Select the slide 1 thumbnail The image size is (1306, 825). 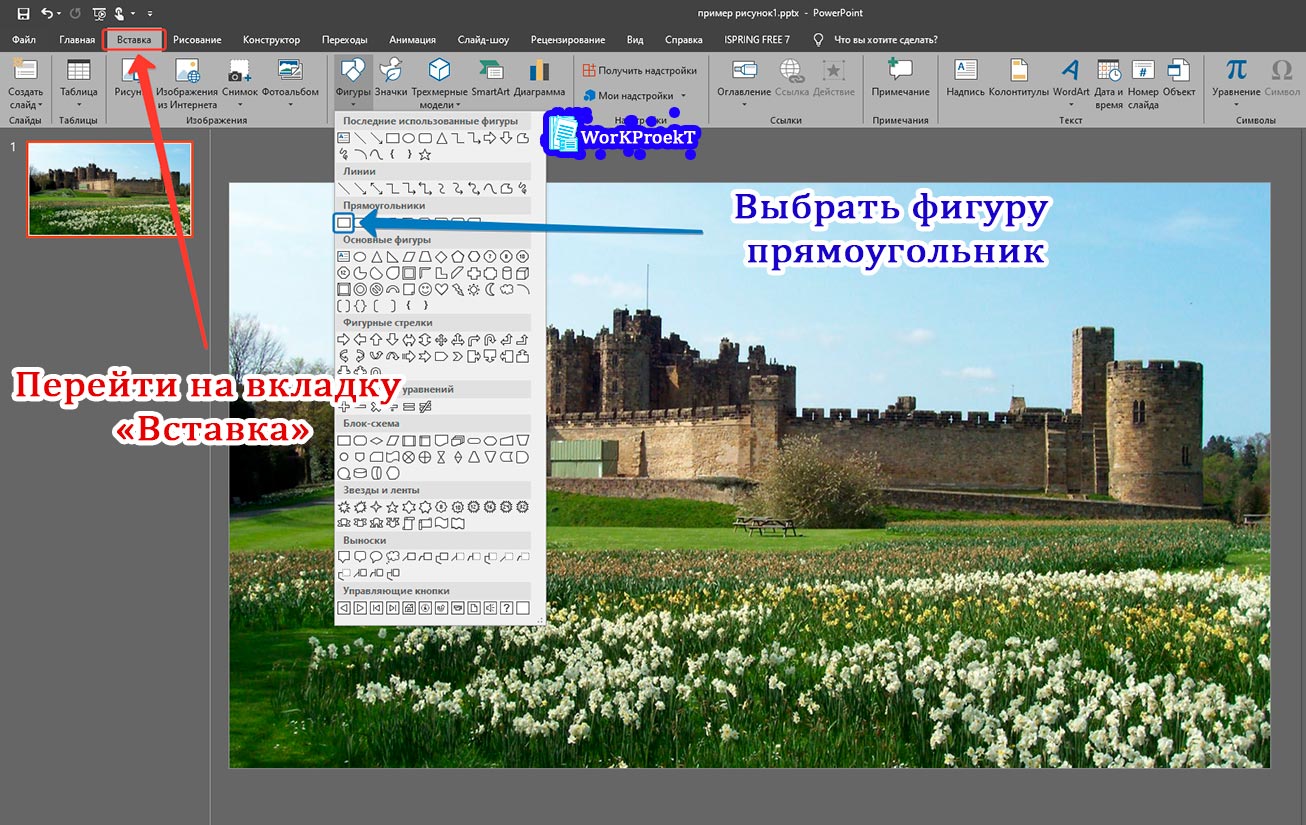point(109,190)
